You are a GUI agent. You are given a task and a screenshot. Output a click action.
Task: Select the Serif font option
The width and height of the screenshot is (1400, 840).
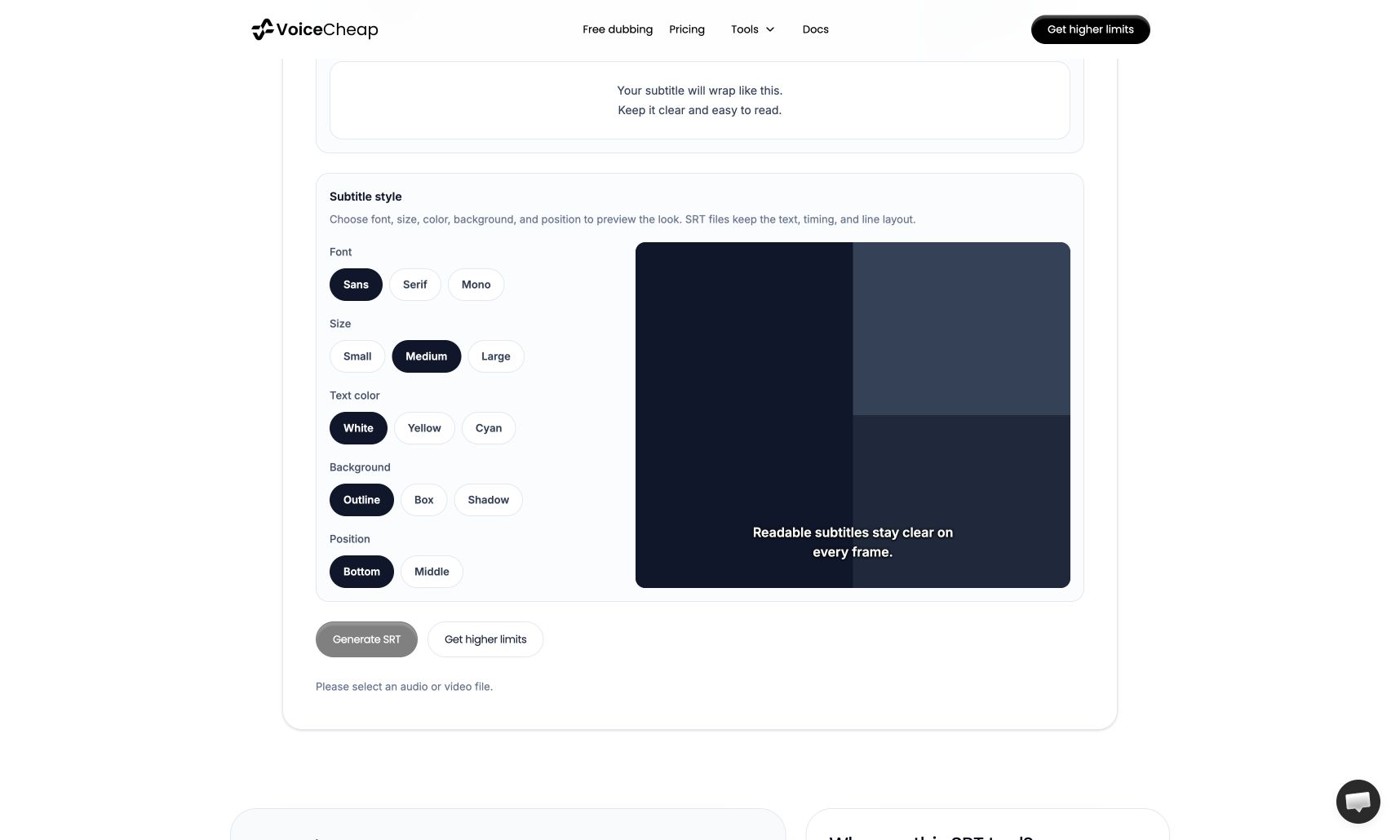pos(414,285)
